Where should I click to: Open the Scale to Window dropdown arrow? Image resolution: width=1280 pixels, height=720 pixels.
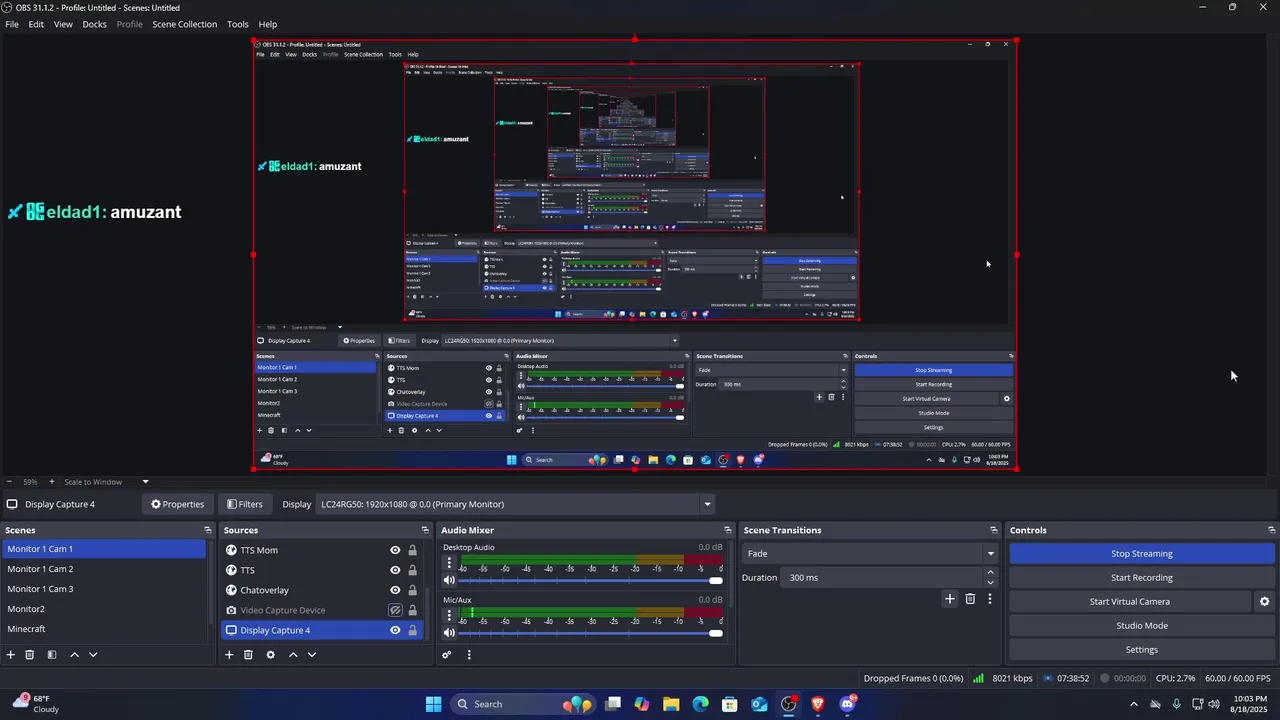tap(145, 482)
